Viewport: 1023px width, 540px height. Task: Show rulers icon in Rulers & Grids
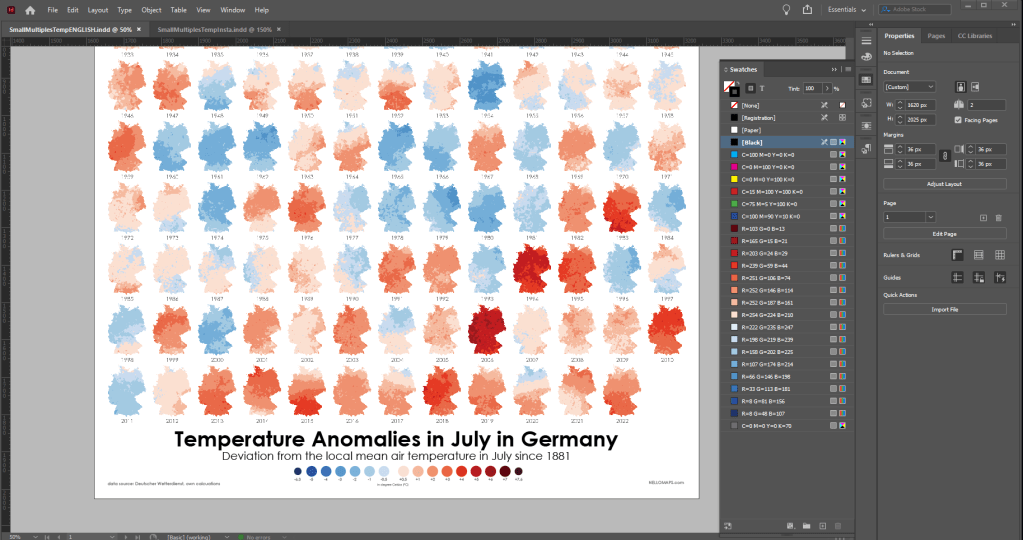pos(957,255)
